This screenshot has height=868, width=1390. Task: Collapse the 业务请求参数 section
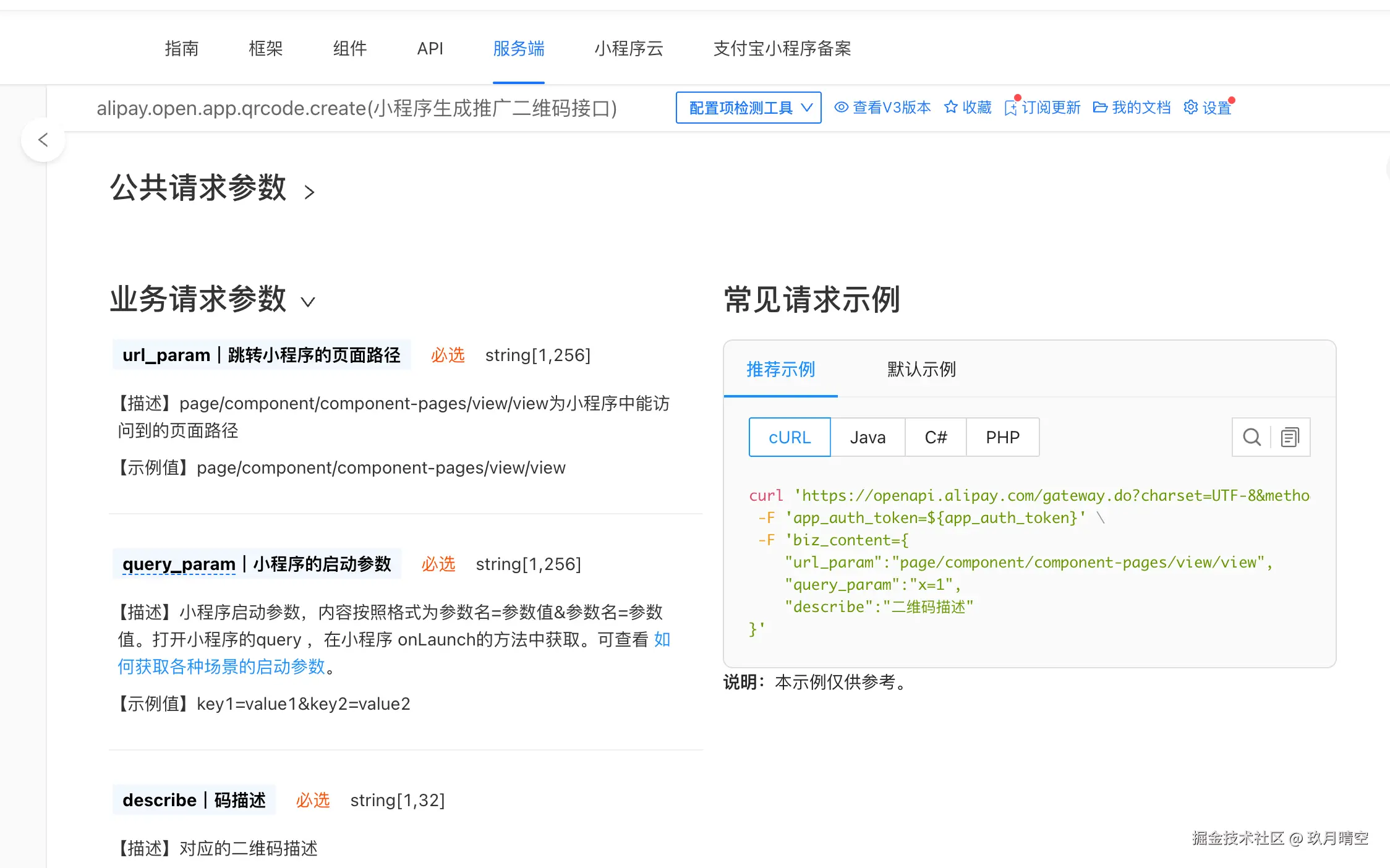309,302
